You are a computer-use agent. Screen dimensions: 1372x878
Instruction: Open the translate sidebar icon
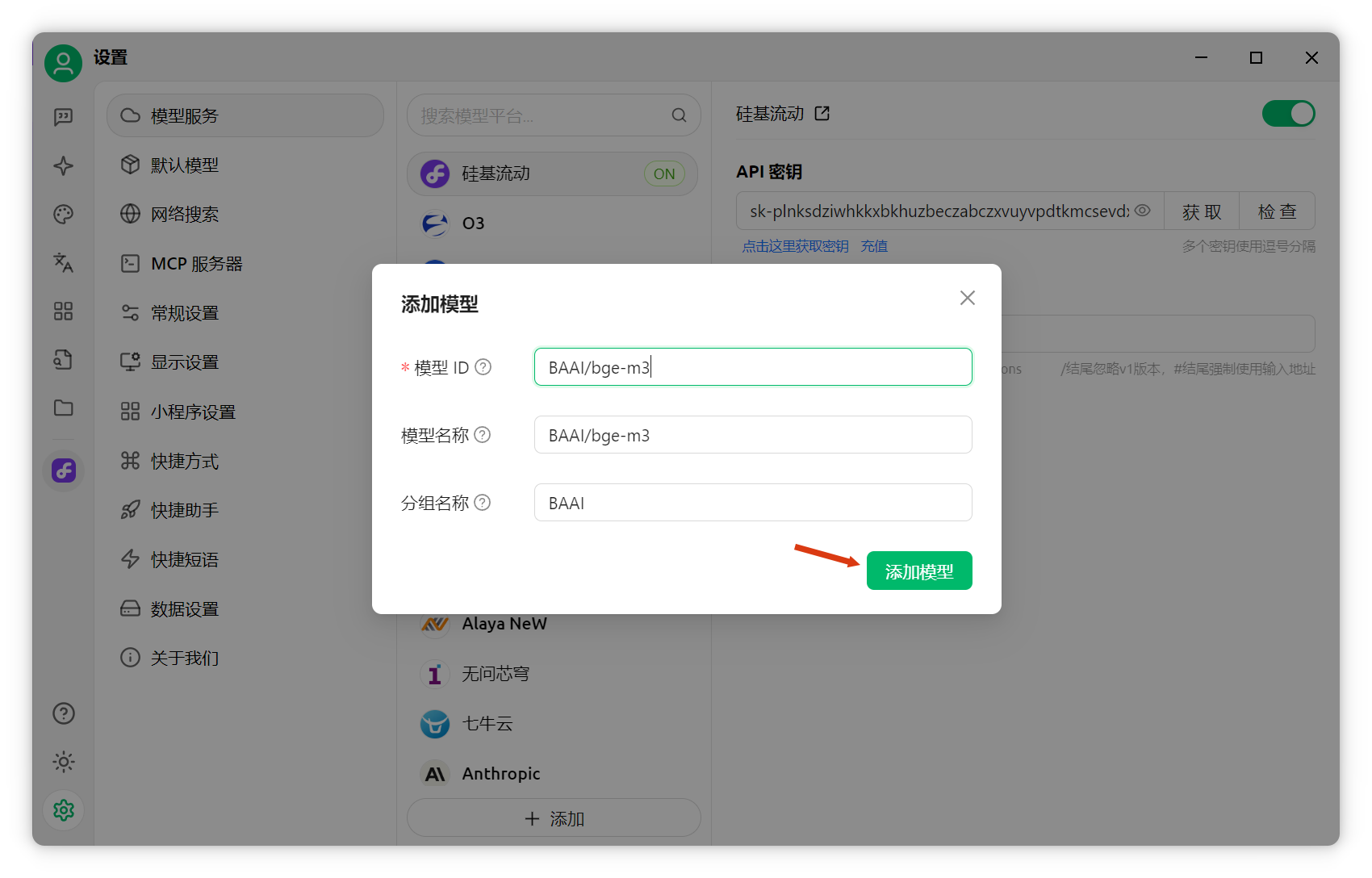63,262
